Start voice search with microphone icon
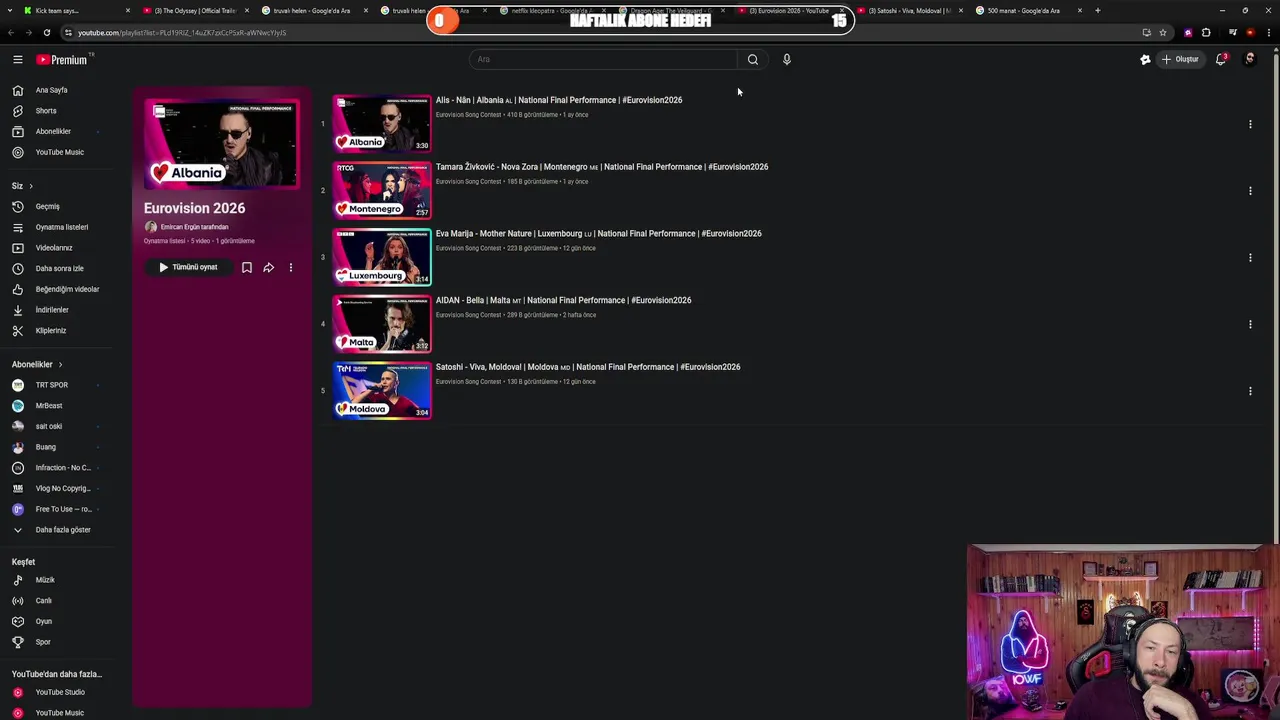The height and width of the screenshot is (720, 1280). click(787, 59)
